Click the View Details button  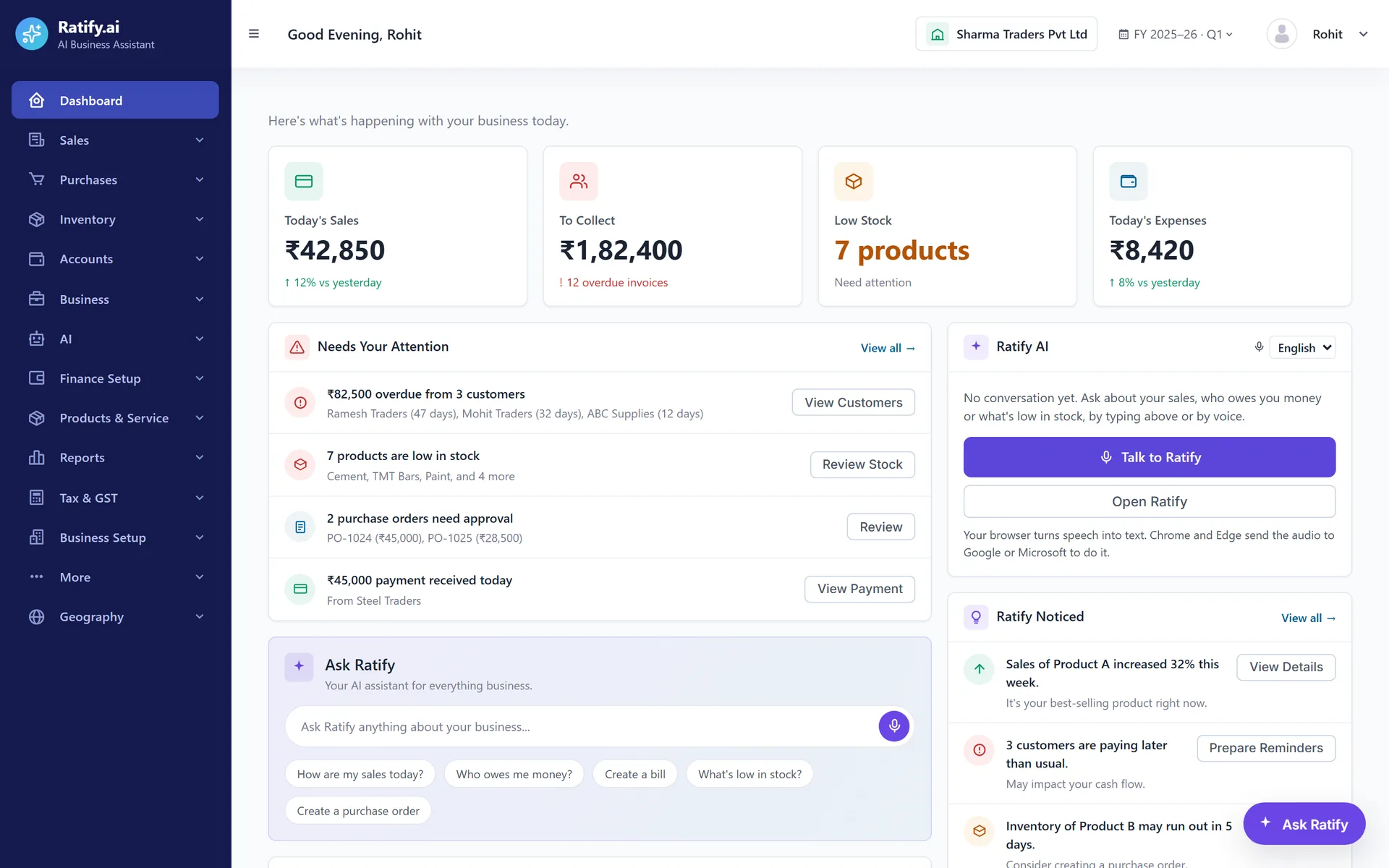(1286, 667)
